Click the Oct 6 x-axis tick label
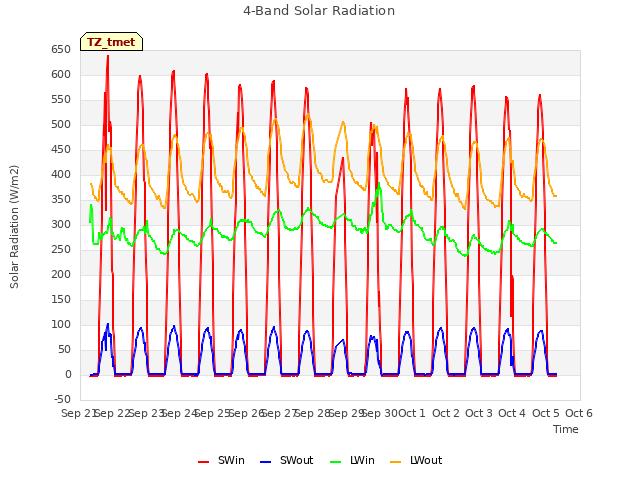 pos(579,413)
